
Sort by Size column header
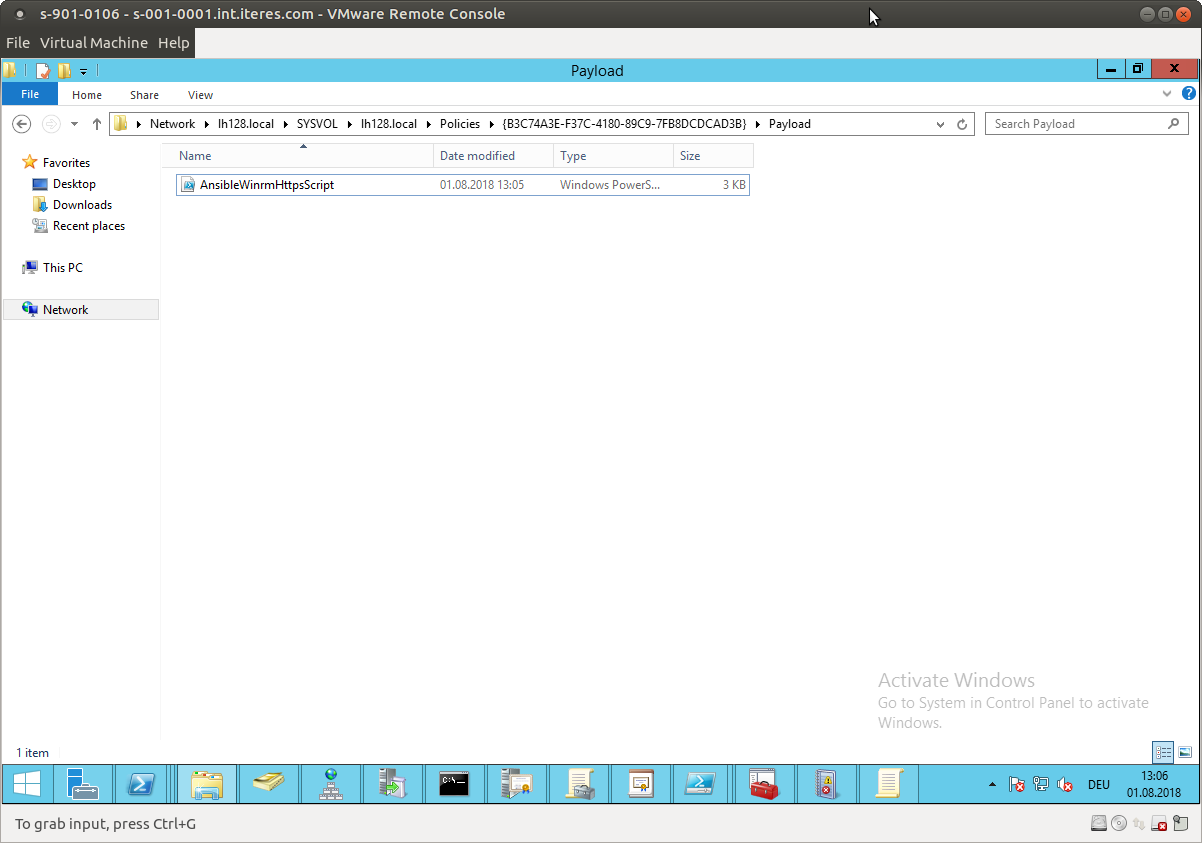[712, 156]
